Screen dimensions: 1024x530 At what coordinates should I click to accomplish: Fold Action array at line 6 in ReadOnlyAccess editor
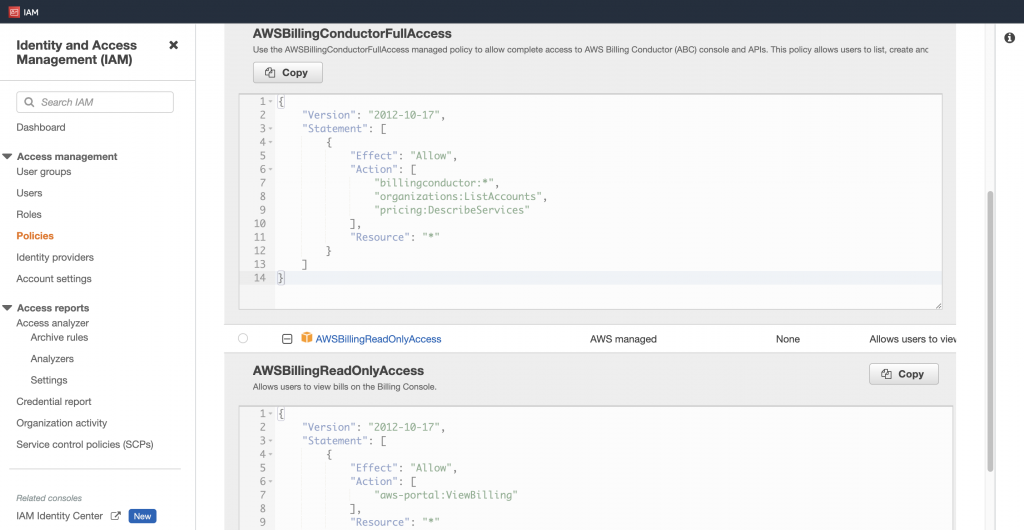[270, 482]
